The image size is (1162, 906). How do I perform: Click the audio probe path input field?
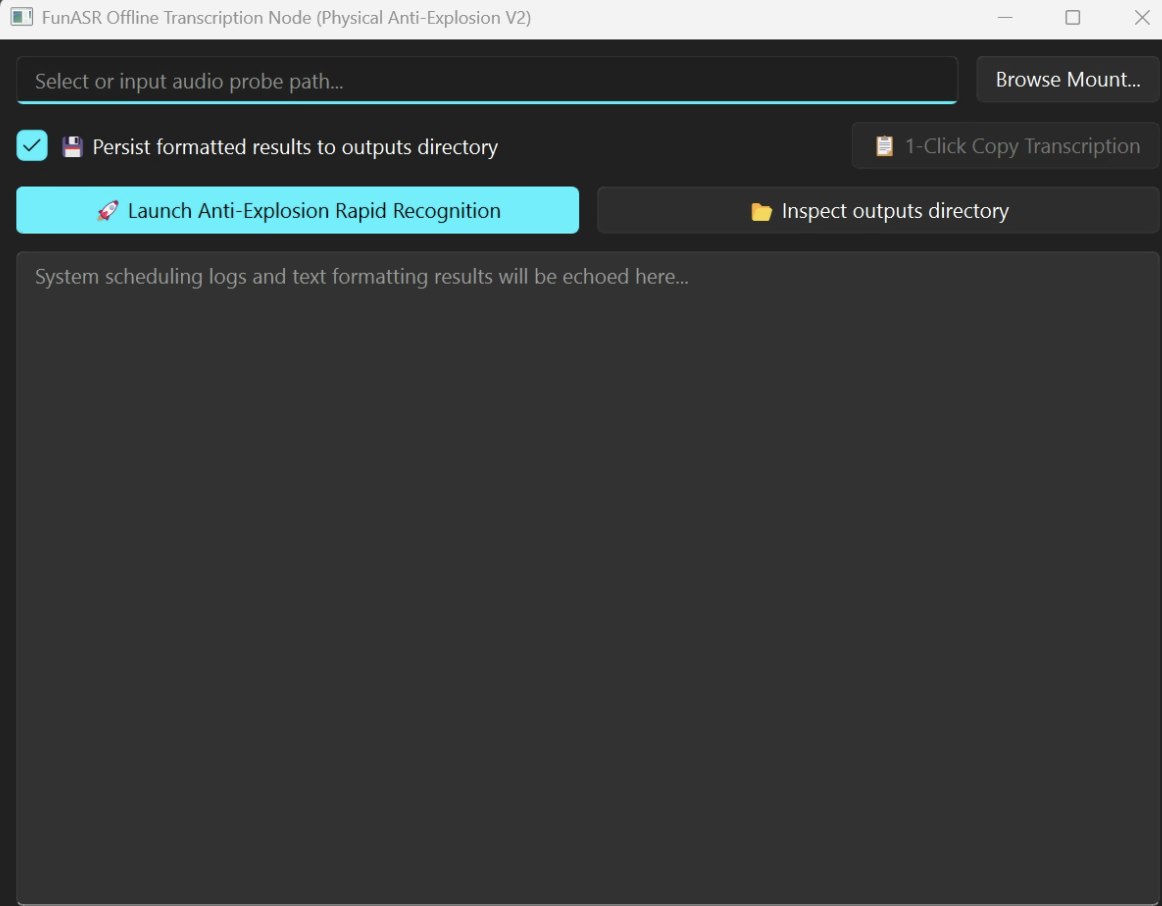click(487, 81)
